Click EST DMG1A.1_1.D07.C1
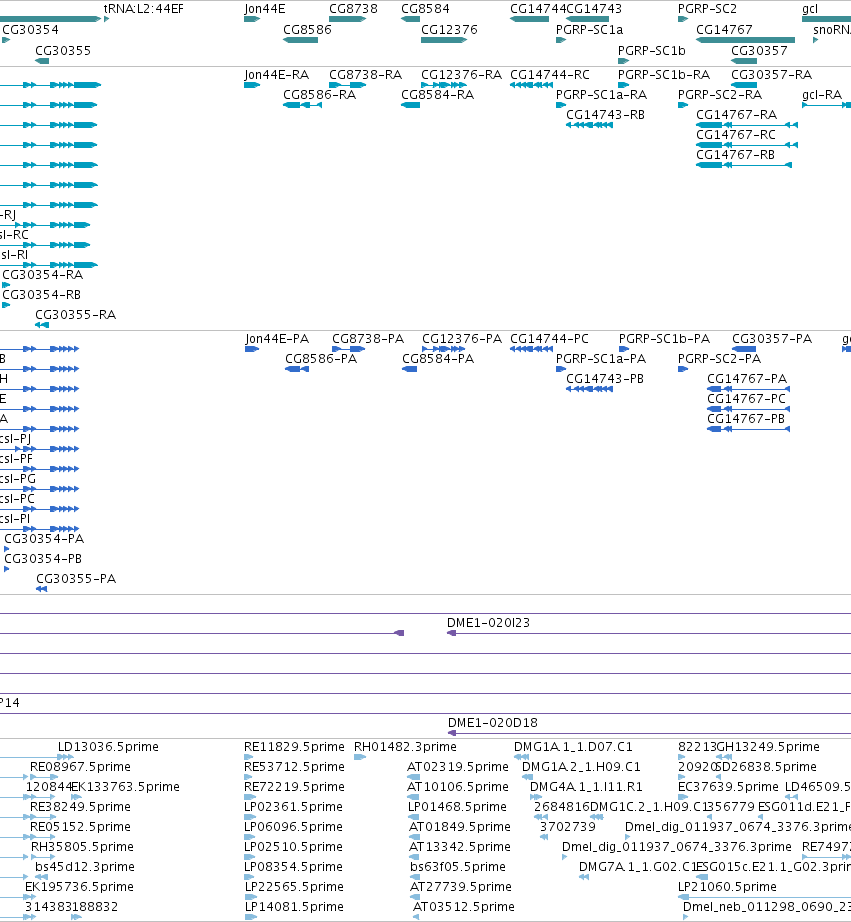 tap(573, 747)
